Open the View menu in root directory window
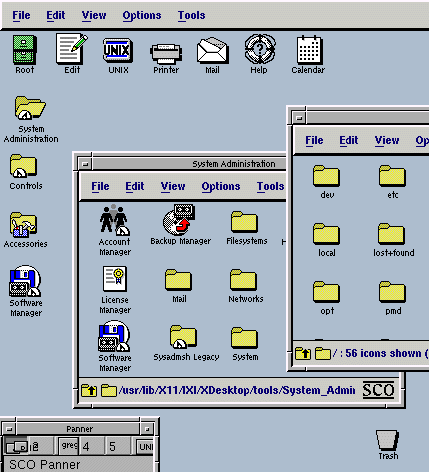 (x=387, y=140)
